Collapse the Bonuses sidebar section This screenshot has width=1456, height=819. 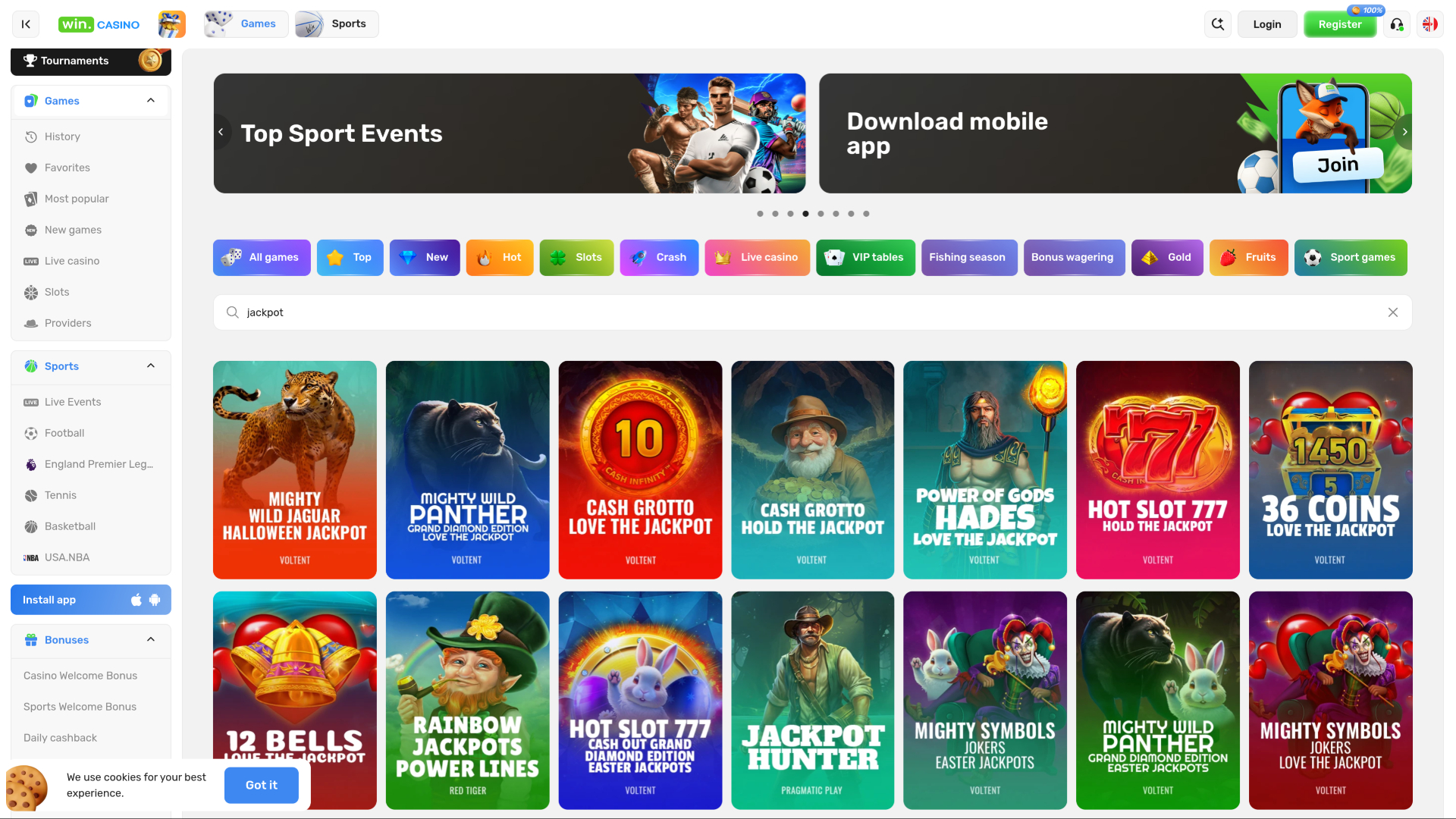click(151, 640)
